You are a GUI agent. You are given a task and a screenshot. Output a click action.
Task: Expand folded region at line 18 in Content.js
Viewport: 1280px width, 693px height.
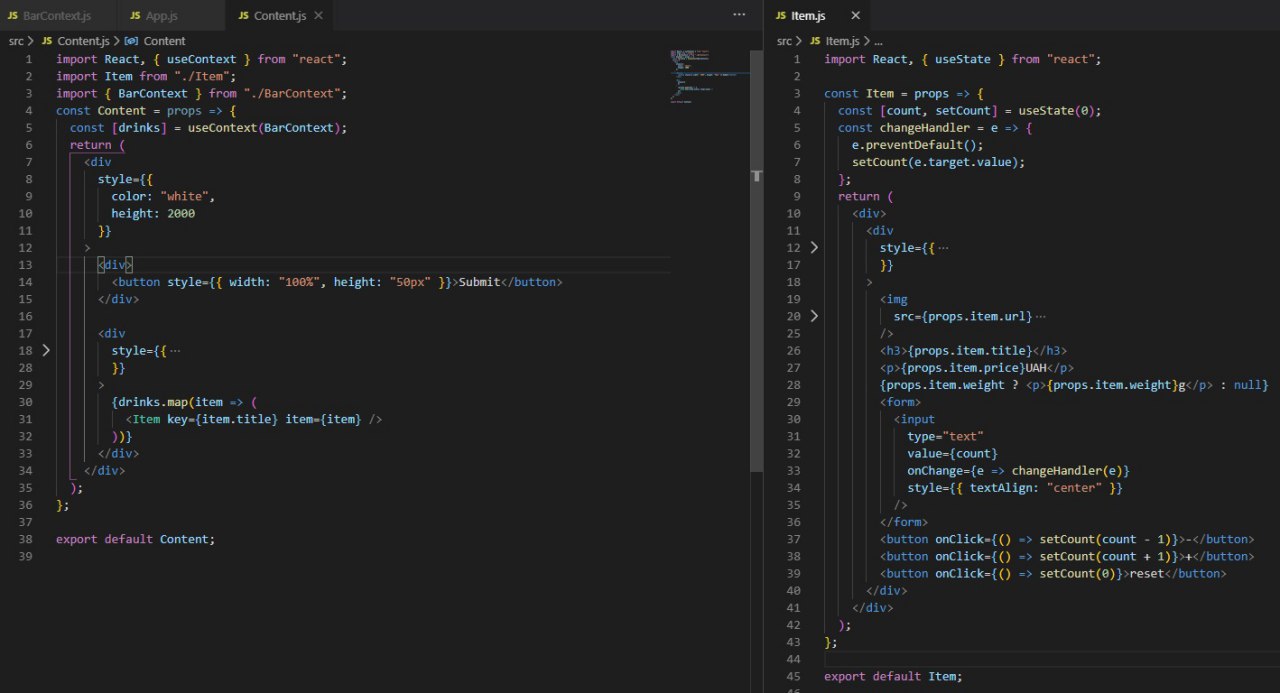click(x=44, y=350)
